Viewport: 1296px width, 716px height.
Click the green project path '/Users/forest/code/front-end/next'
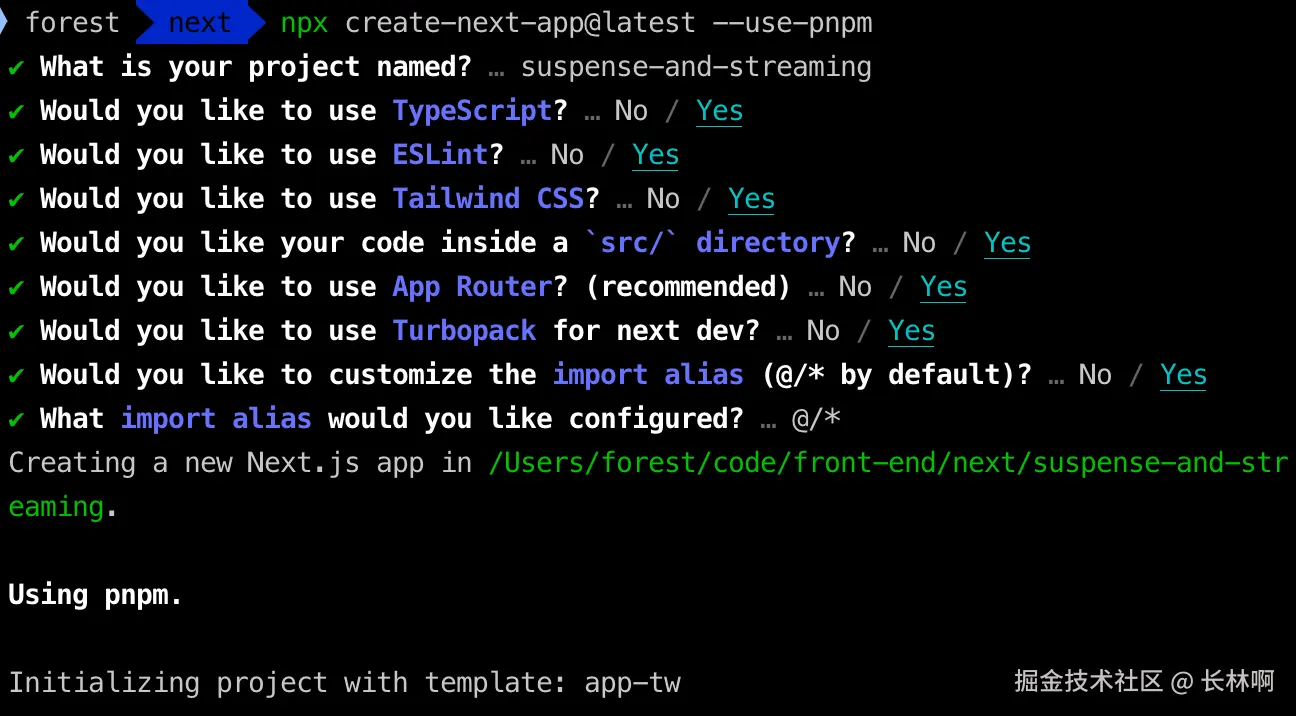(761, 463)
